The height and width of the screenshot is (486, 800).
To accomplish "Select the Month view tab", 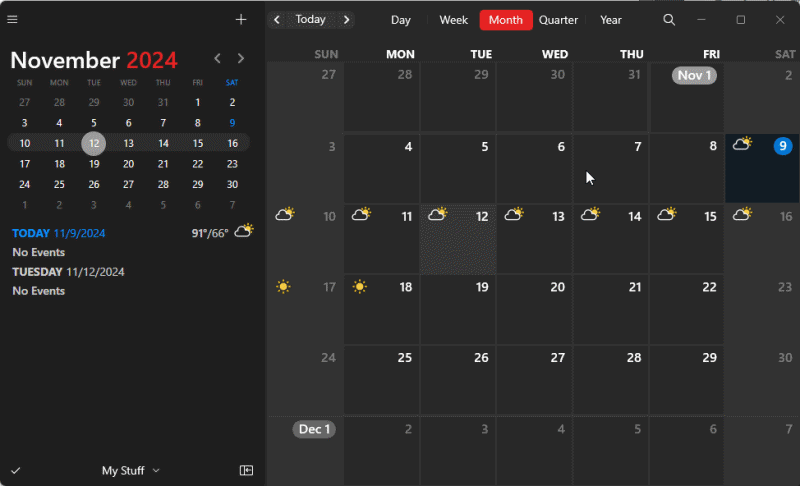I will 506,20.
